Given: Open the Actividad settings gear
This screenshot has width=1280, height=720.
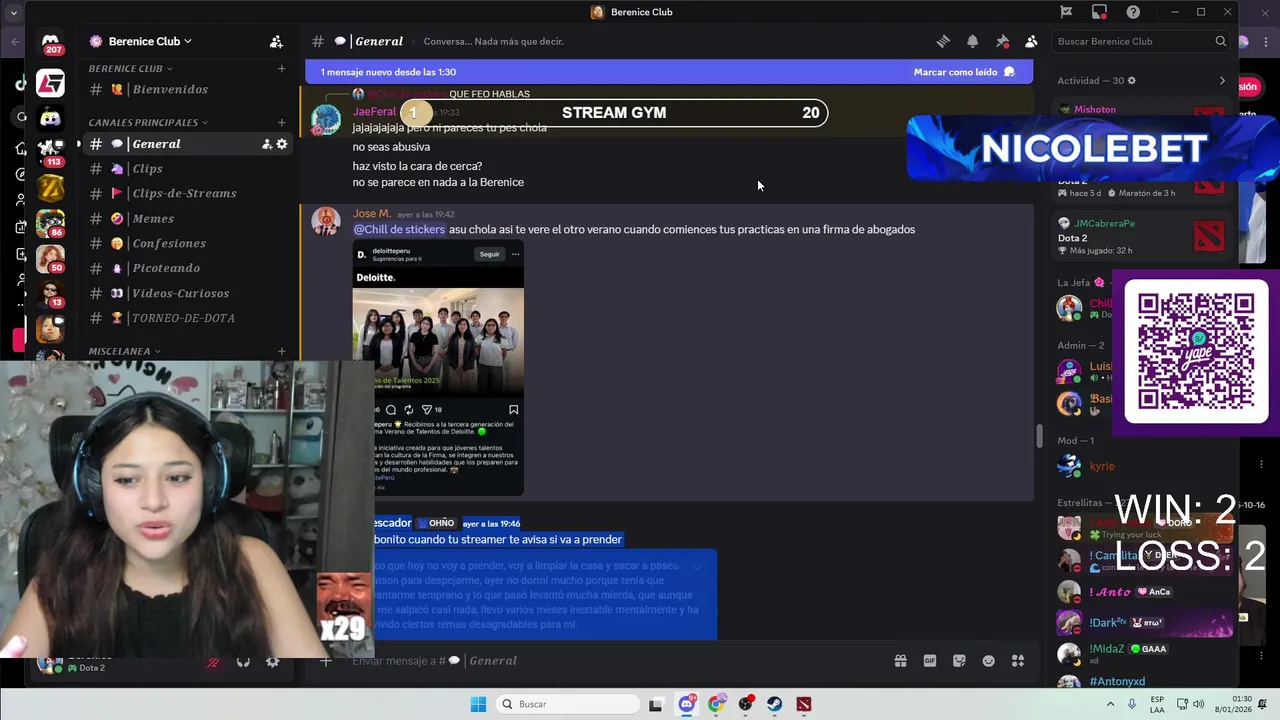Looking at the screenshot, I should [1131, 81].
